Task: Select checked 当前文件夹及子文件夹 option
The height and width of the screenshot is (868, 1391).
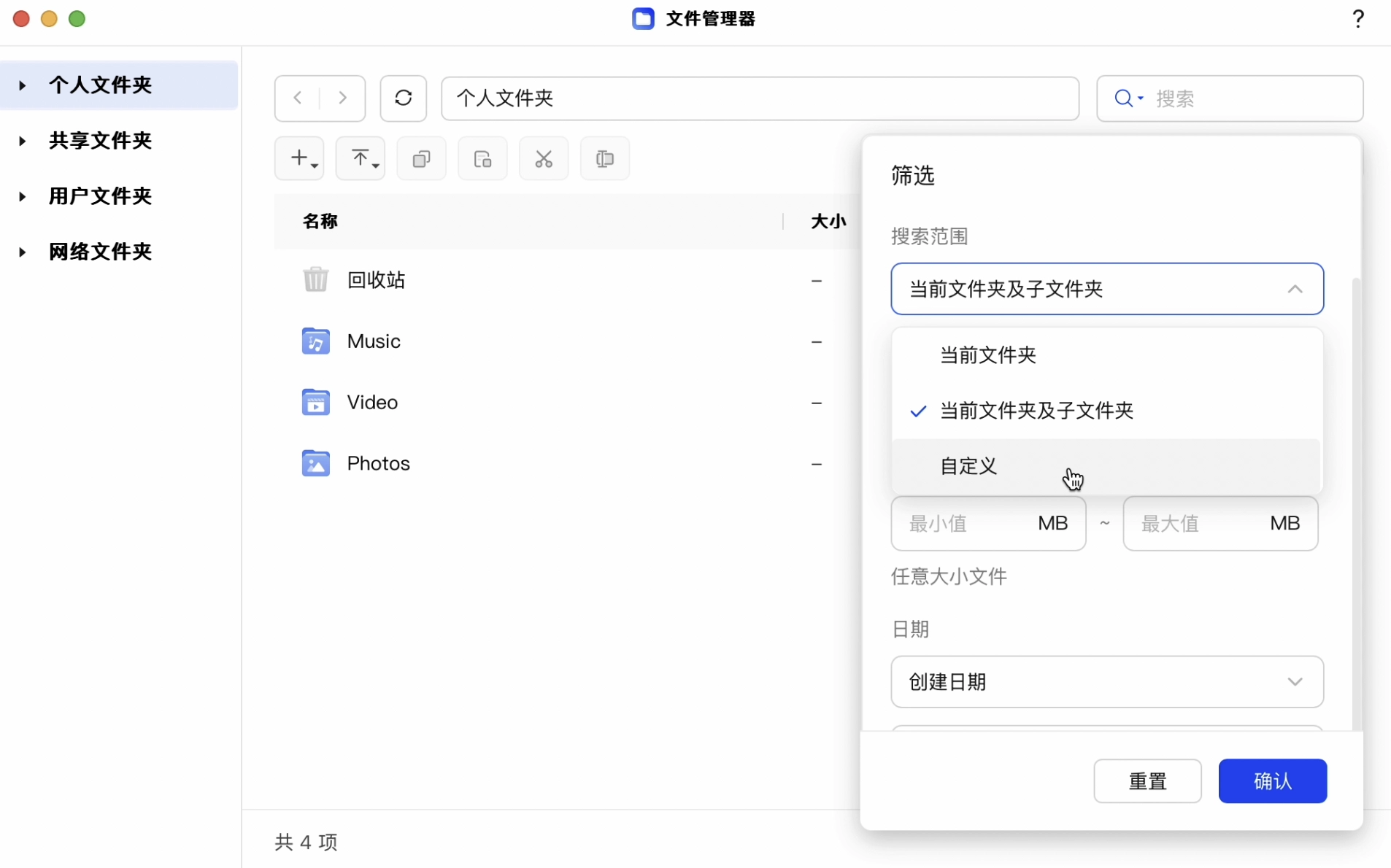Action: click(x=1036, y=411)
